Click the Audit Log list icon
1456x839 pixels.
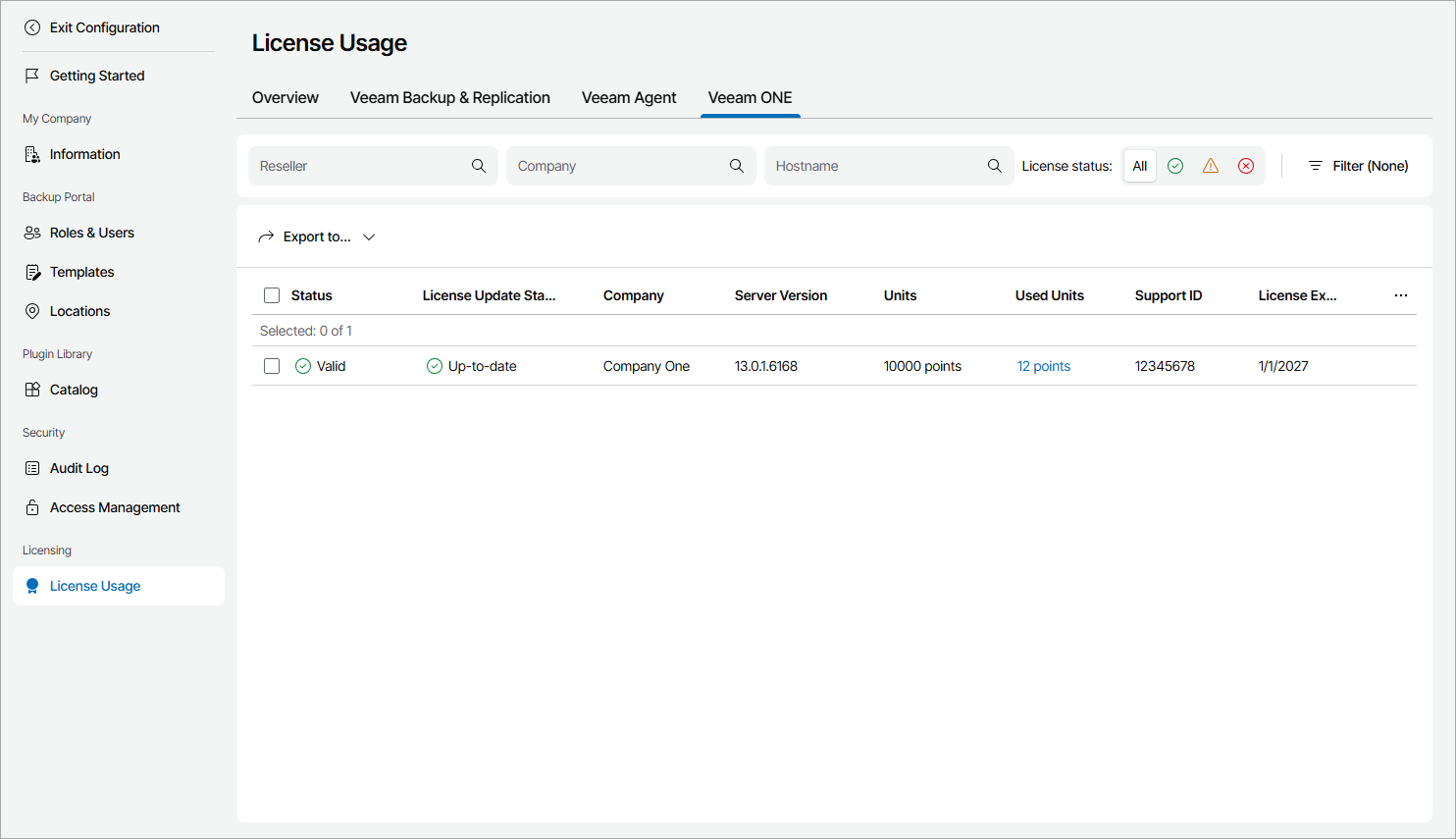32,468
